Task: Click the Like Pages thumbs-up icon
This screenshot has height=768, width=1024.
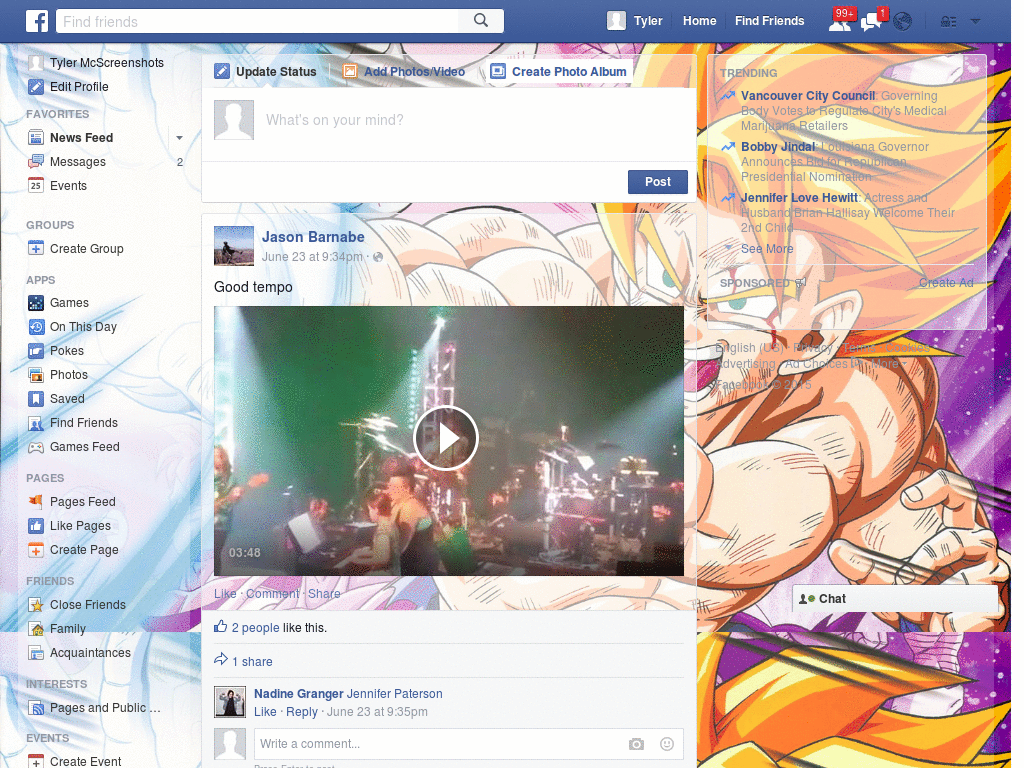Action: pos(36,526)
